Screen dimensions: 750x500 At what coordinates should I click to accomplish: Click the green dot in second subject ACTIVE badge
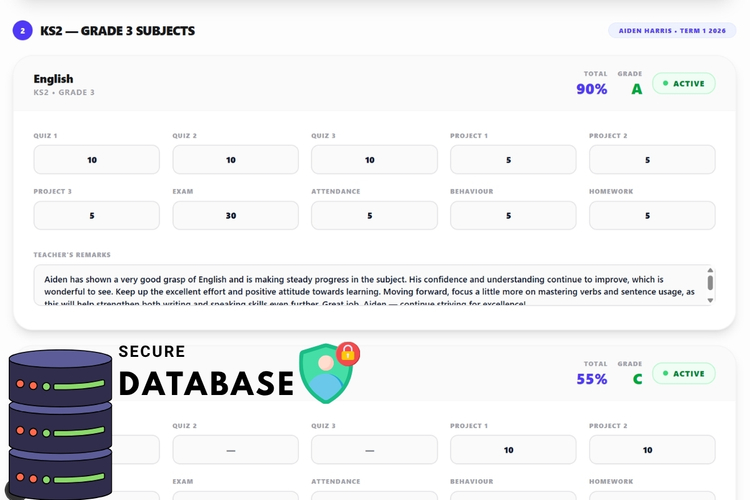(x=665, y=373)
